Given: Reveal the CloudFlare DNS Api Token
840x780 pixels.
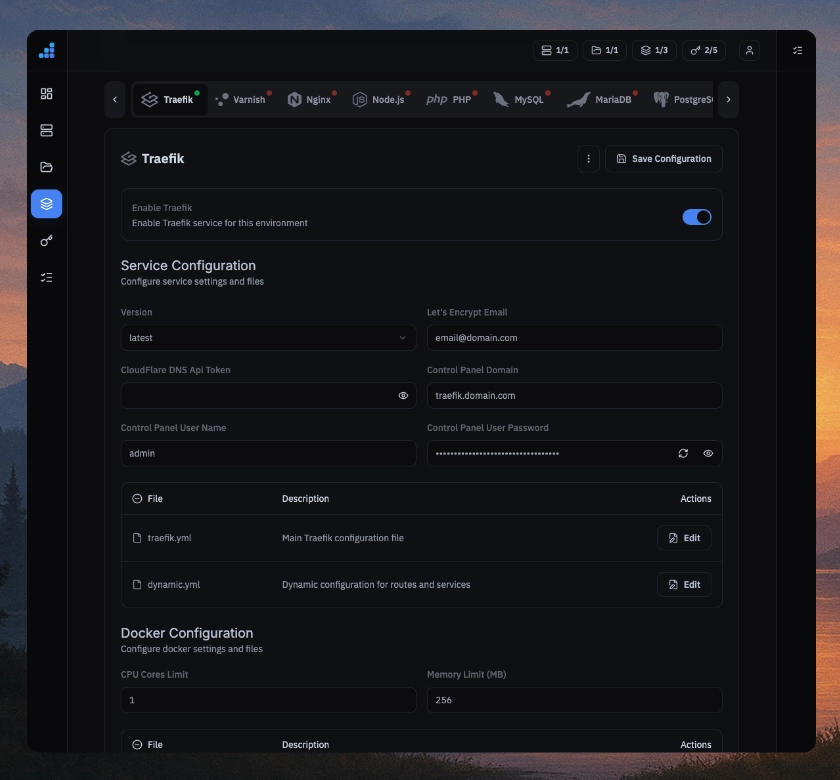Looking at the screenshot, I should 403,396.
